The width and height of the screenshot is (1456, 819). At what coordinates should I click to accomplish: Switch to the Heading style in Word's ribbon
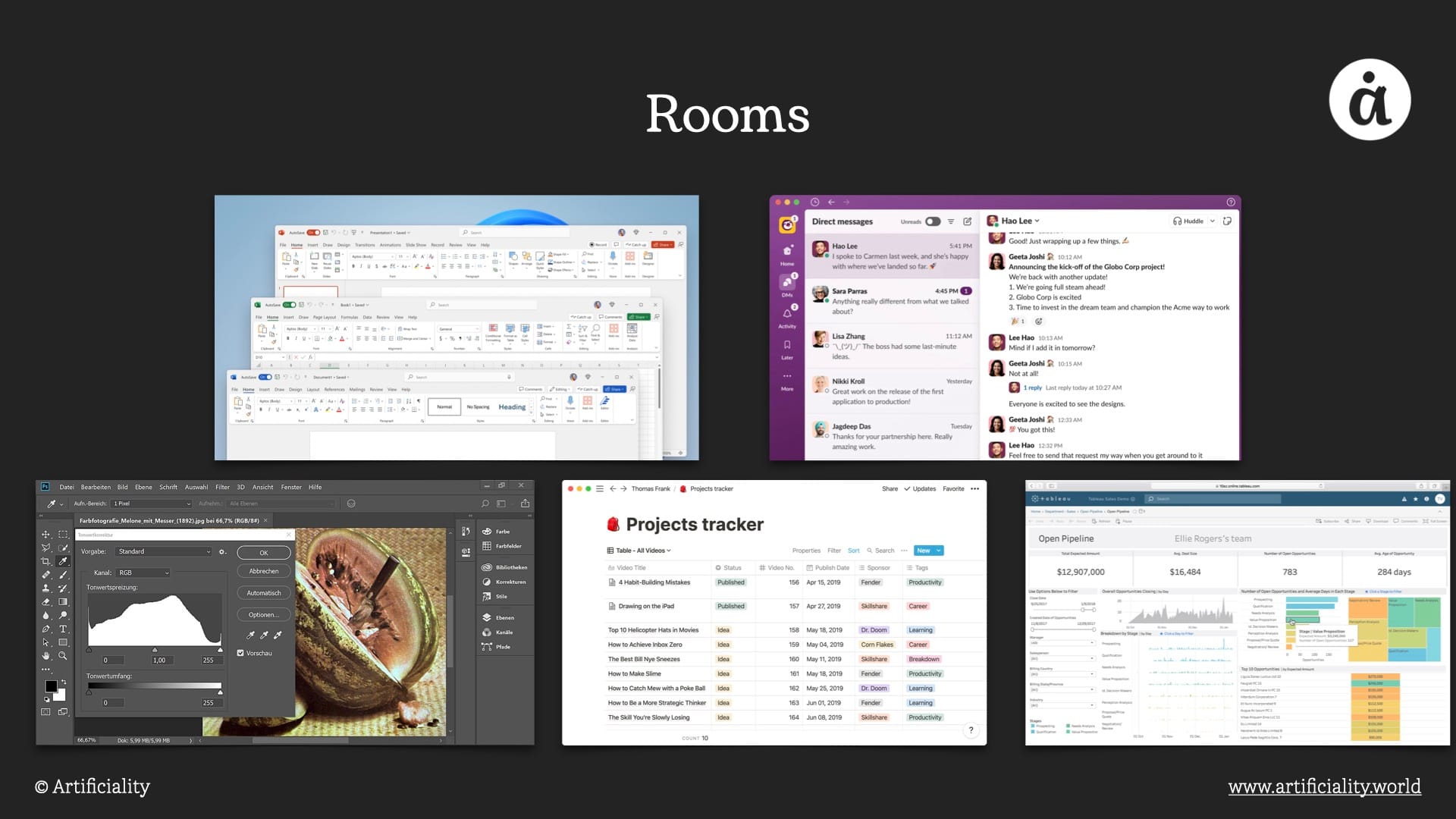pyautogui.click(x=513, y=407)
